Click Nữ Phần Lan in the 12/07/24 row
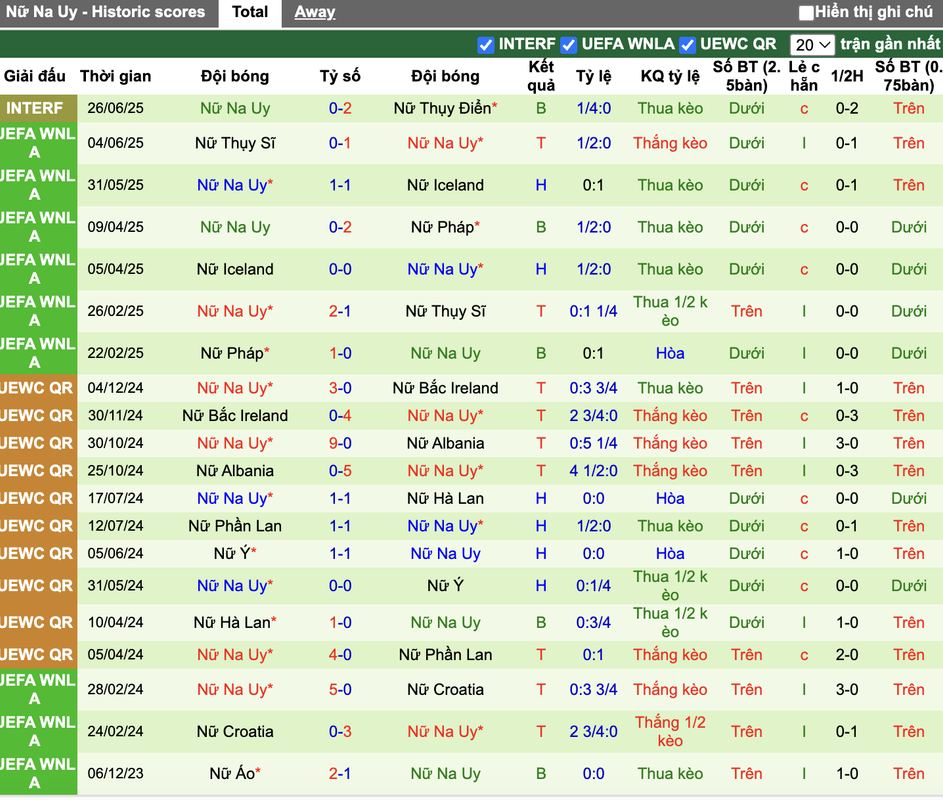The image size is (943, 800). 235,526
